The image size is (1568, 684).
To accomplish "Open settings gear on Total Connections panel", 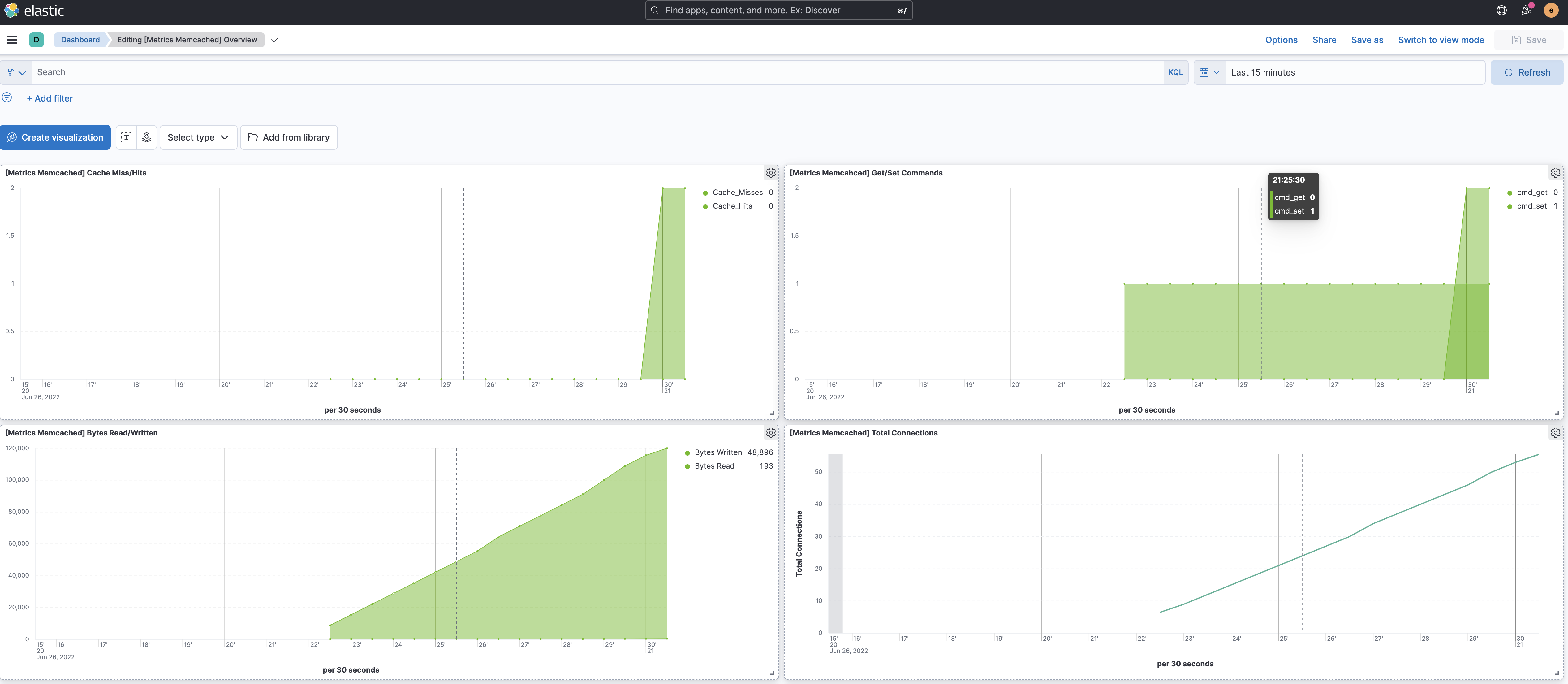I will tap(1556, 432).
